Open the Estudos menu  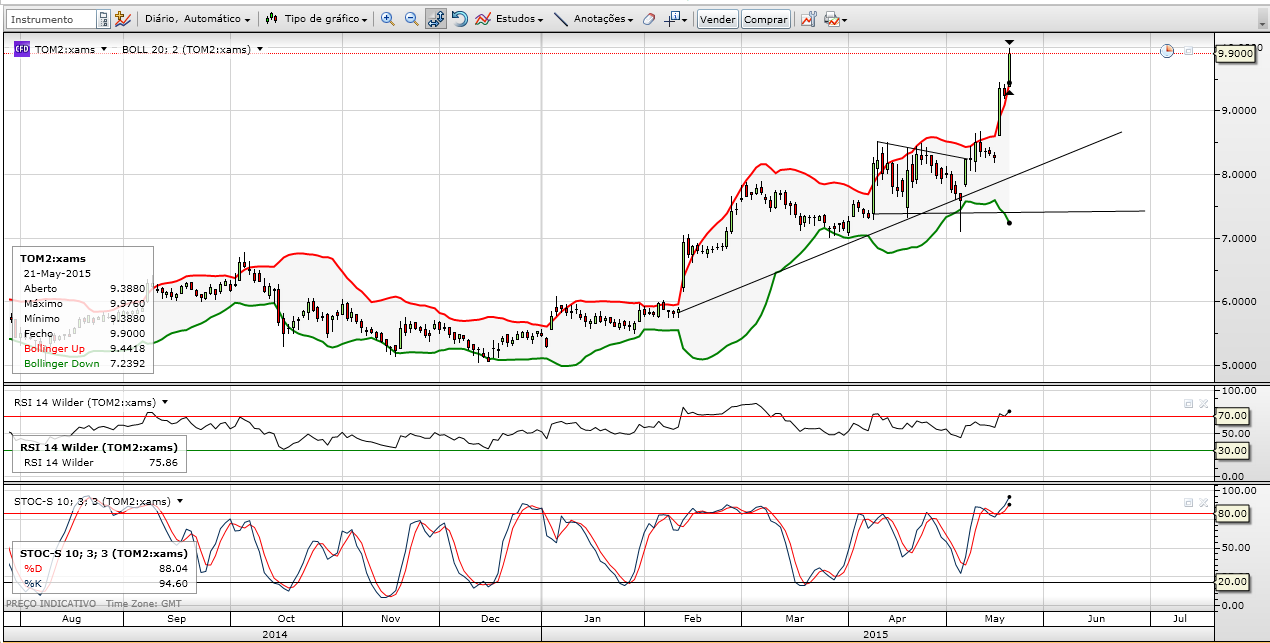click(518, 19)
